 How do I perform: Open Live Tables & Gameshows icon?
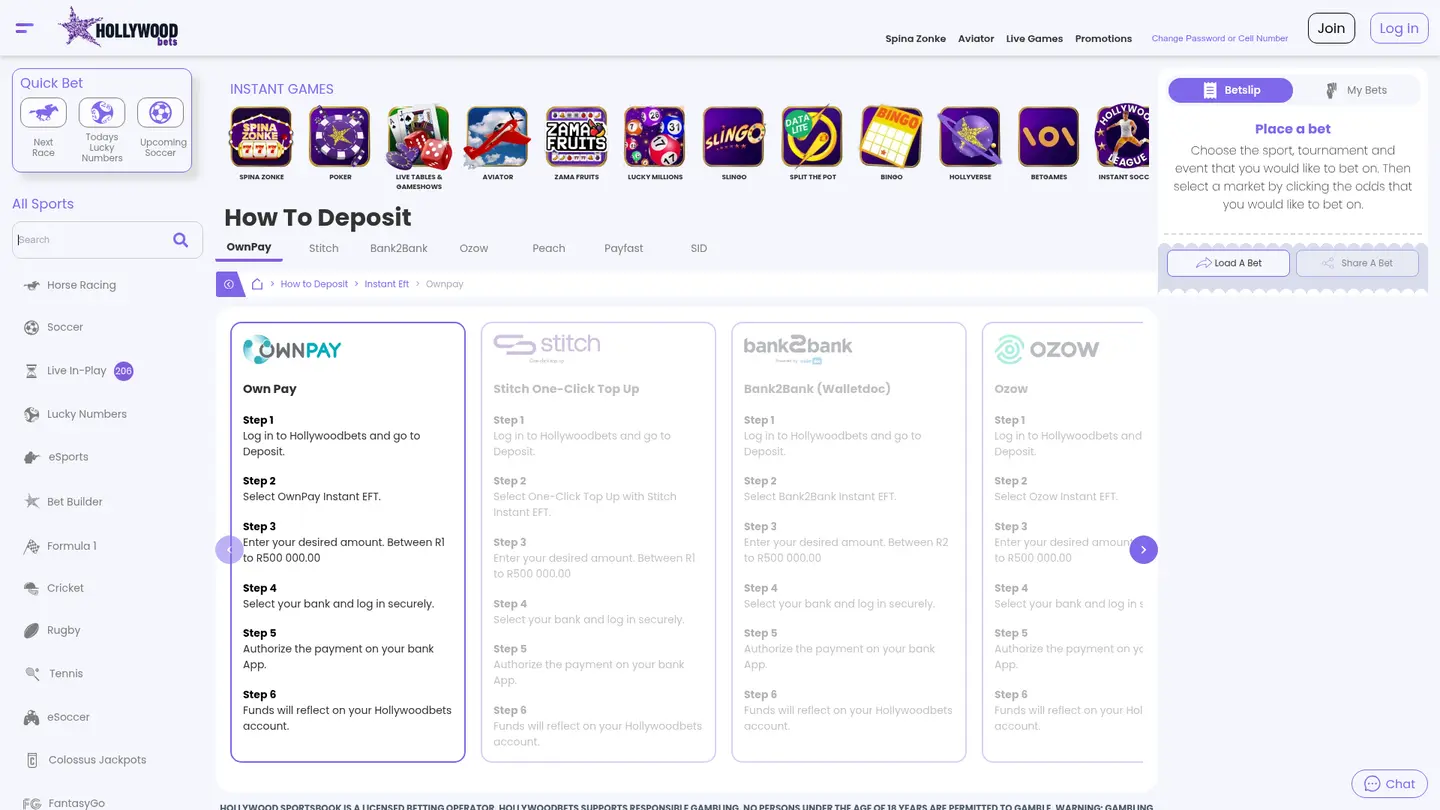tap(419, 137)
